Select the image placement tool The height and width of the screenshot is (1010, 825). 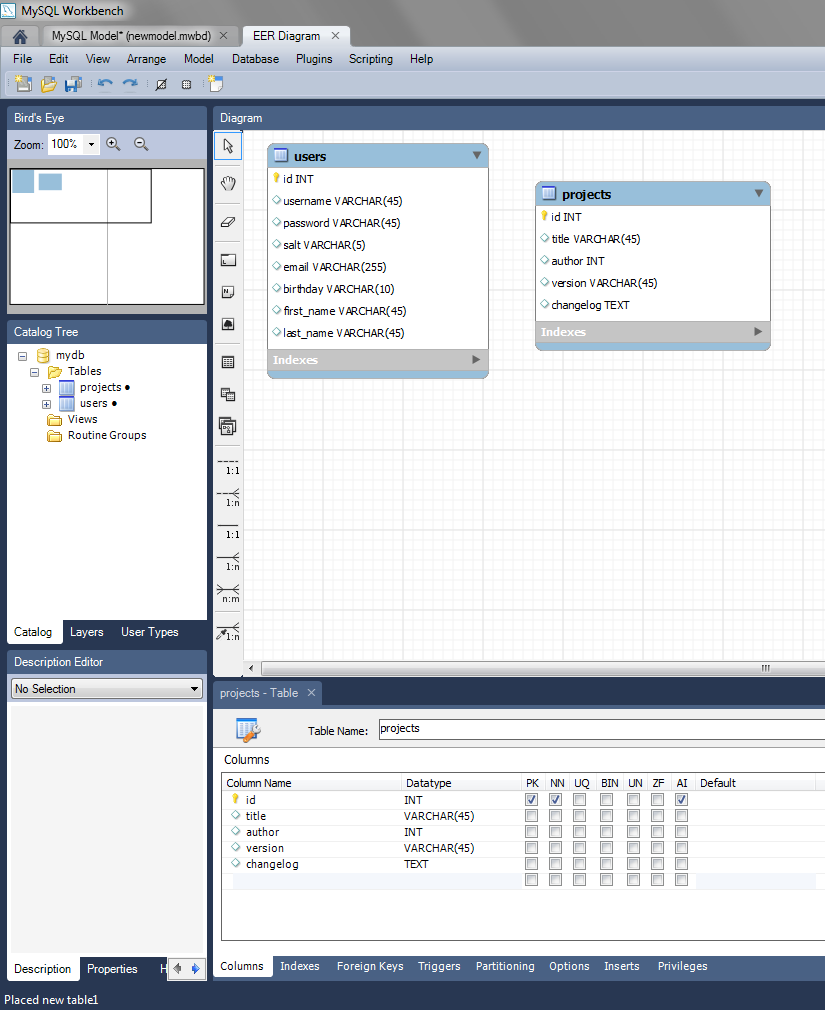pyautogui.click(x=228, y=324)
